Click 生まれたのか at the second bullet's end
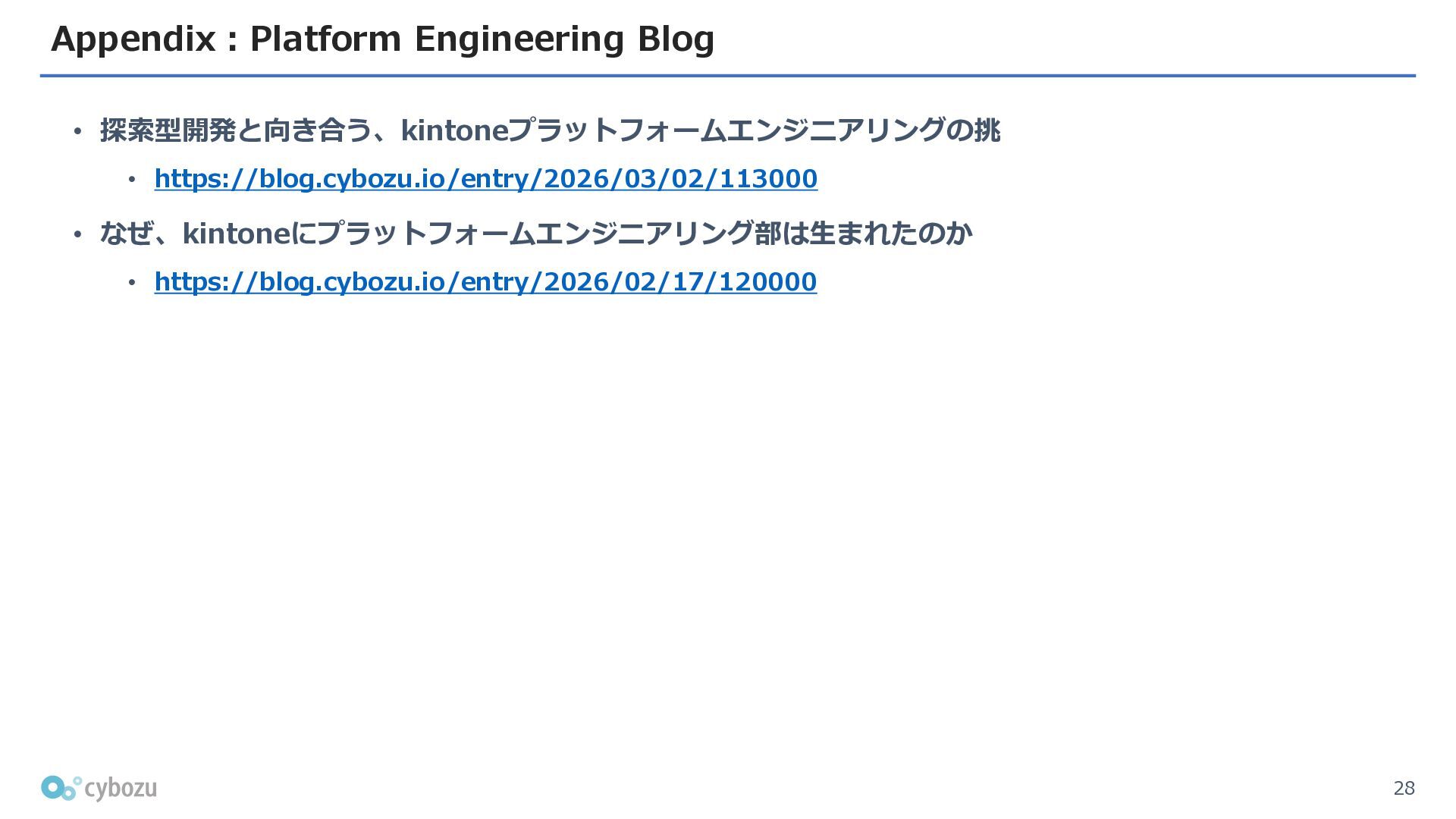 point(890,234)
